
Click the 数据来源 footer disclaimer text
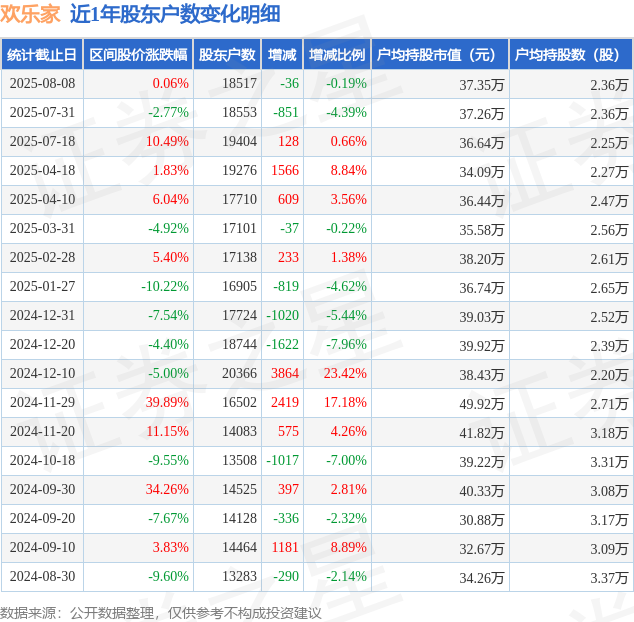pos(161,613)
